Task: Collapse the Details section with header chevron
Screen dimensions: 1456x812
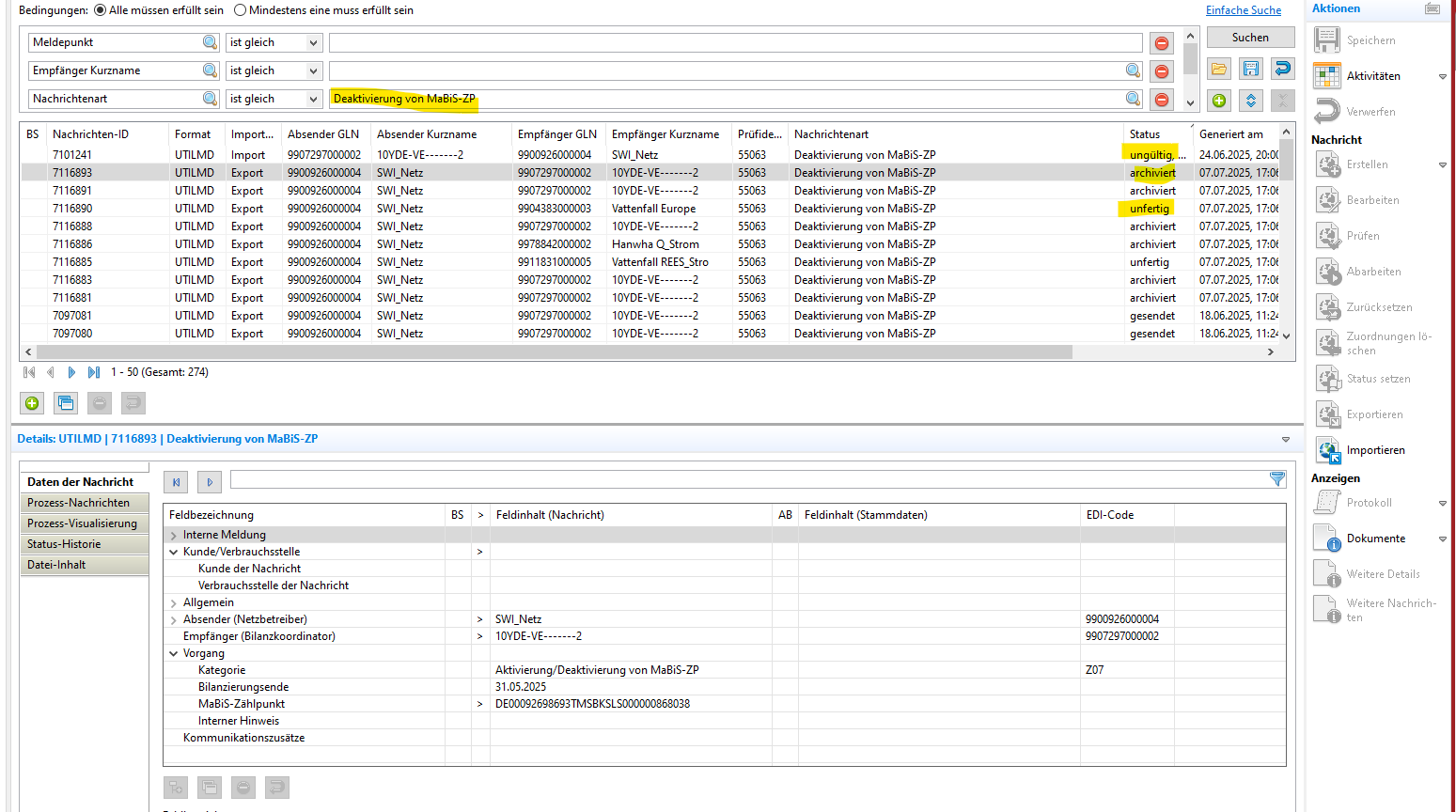Action: coord(1285,439)
